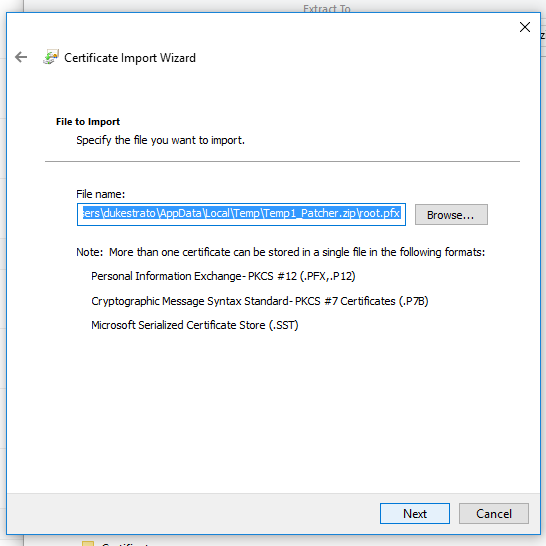
Task: Go back using the wizard's back arrow
Action: pos(21,57)
